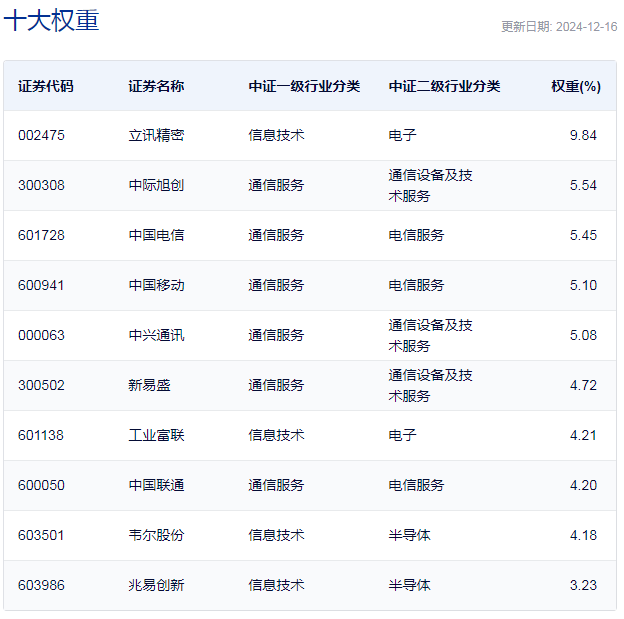Click the 中证一级行业分类 column header

tap(304, 86)
